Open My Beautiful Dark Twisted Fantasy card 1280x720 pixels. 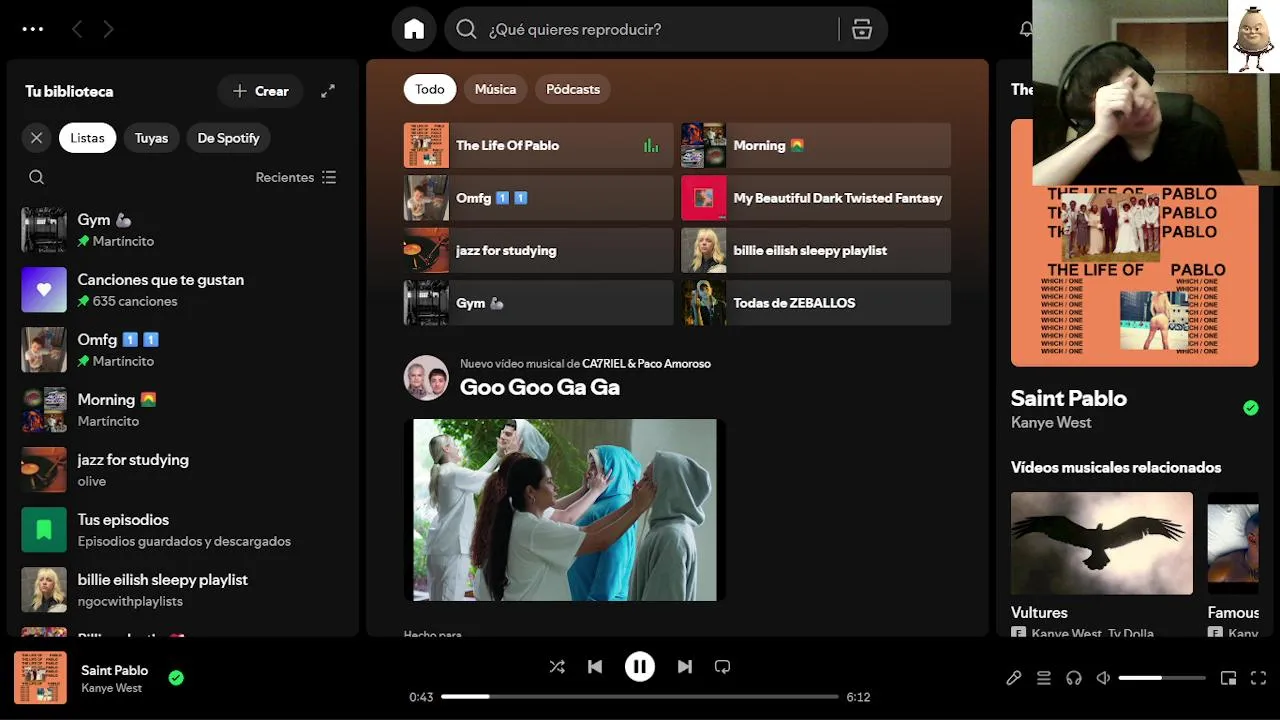coord(816,198)
